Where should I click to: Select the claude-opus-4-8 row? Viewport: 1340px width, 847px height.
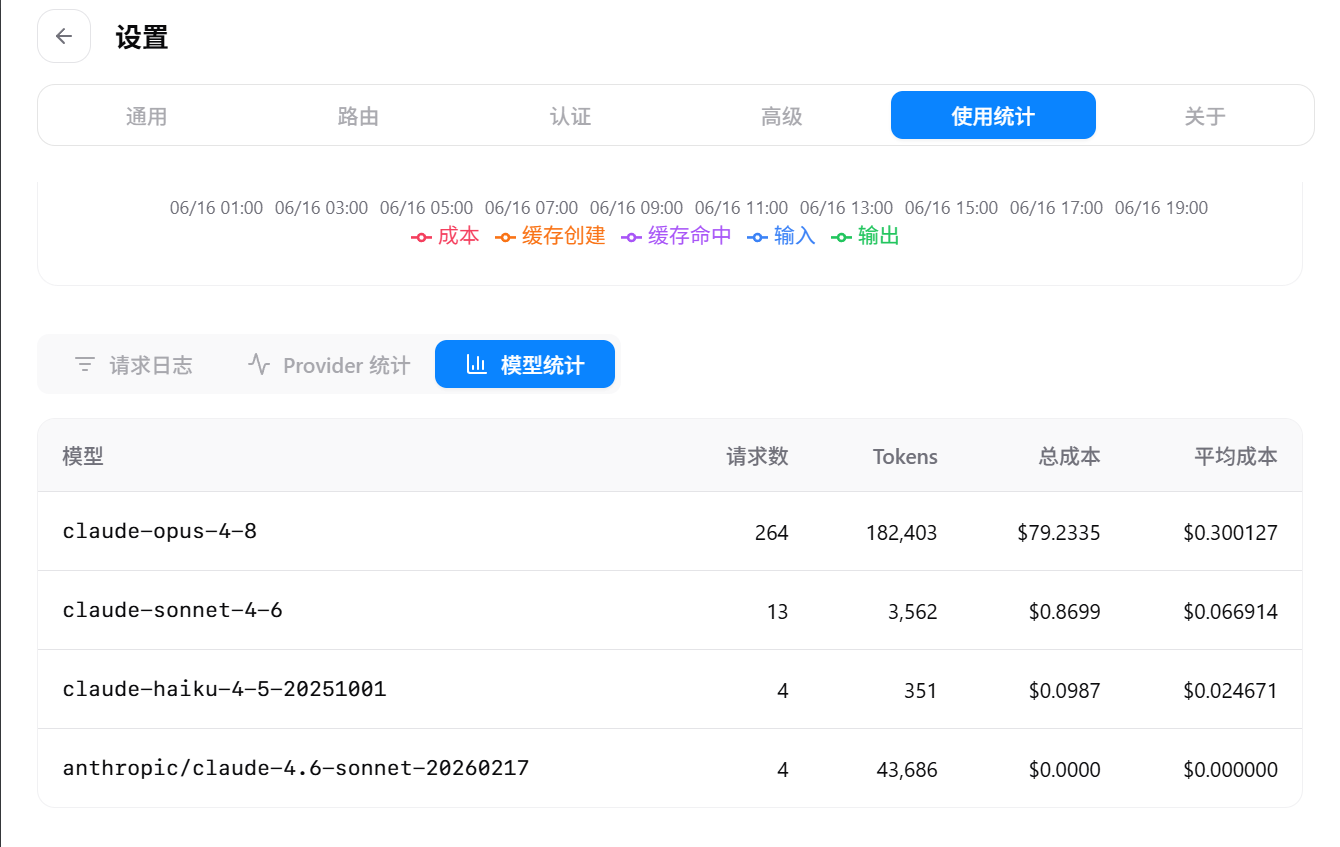[670, 531]
